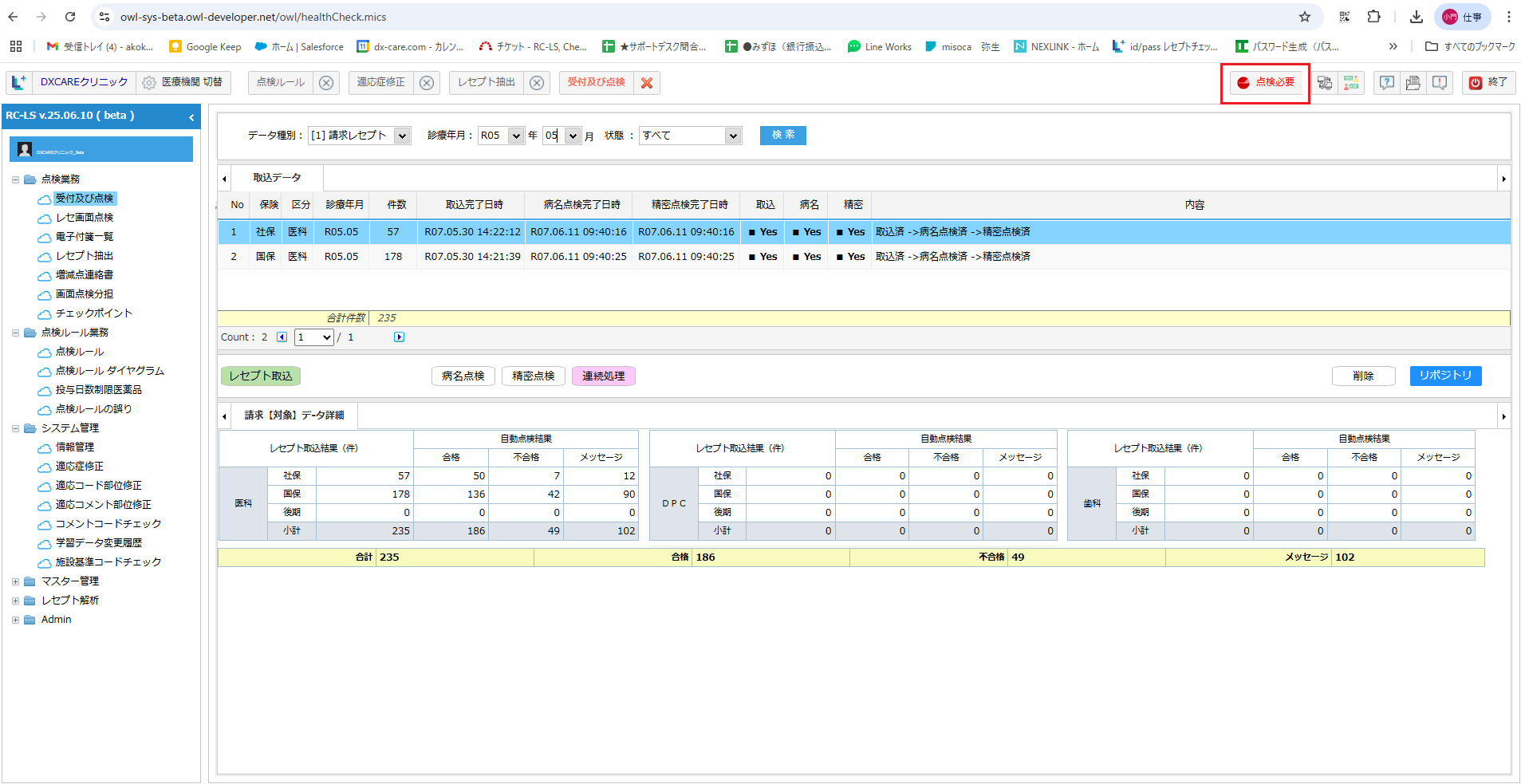Open the Chrome apps grid icon
1521x784 pixels.
click(16, 46)
